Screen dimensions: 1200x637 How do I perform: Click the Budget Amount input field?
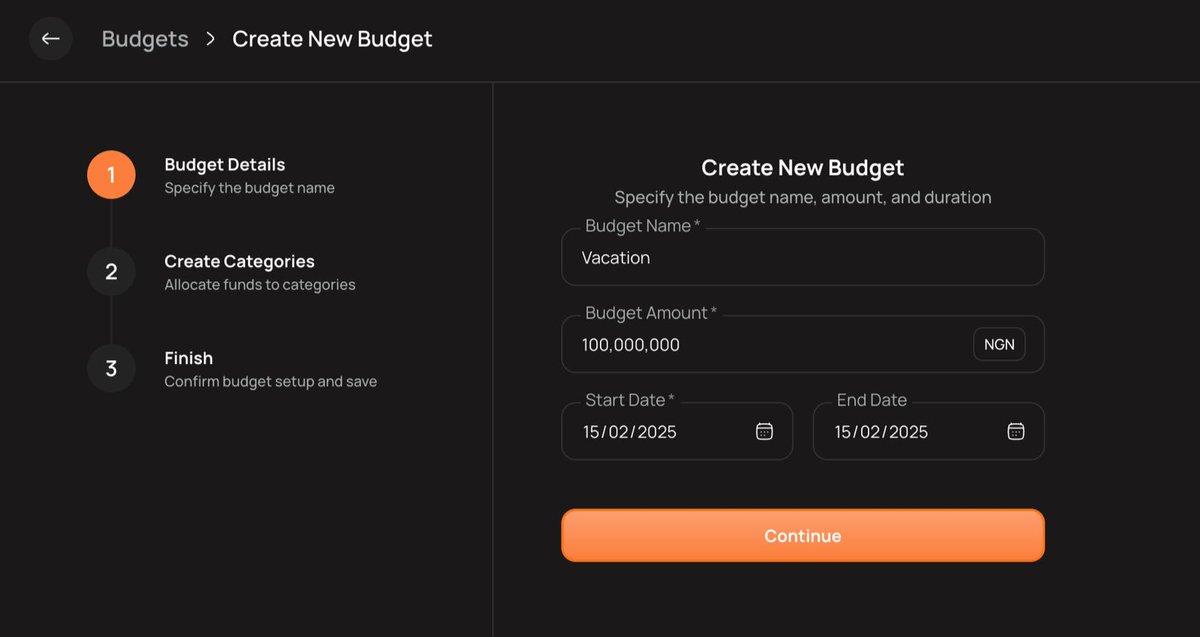[803, 344]
